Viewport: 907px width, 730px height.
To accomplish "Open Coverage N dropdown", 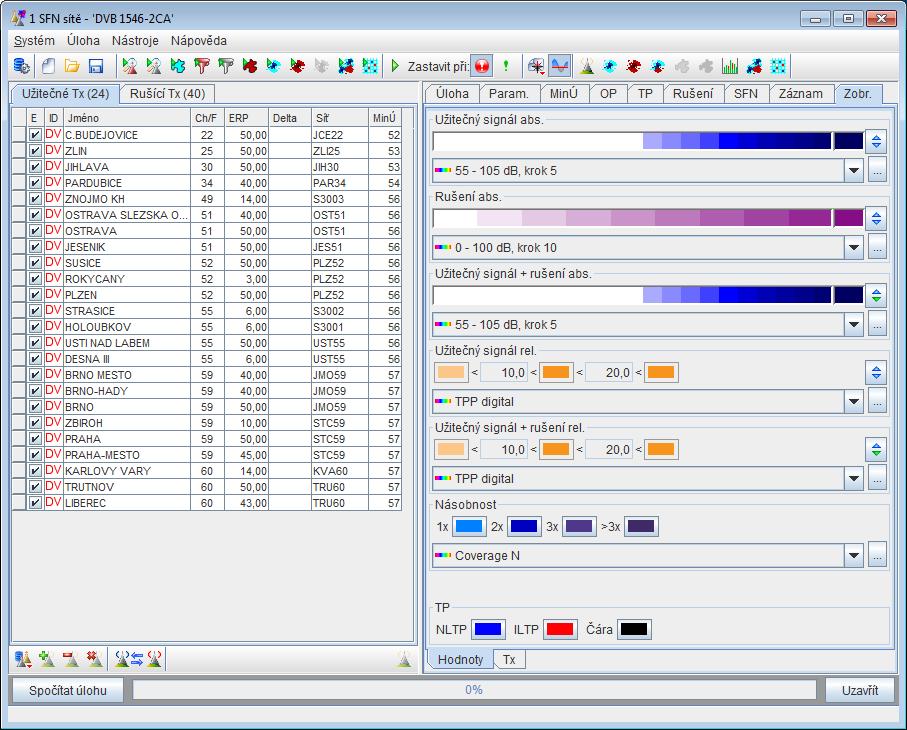I will 648,555.
